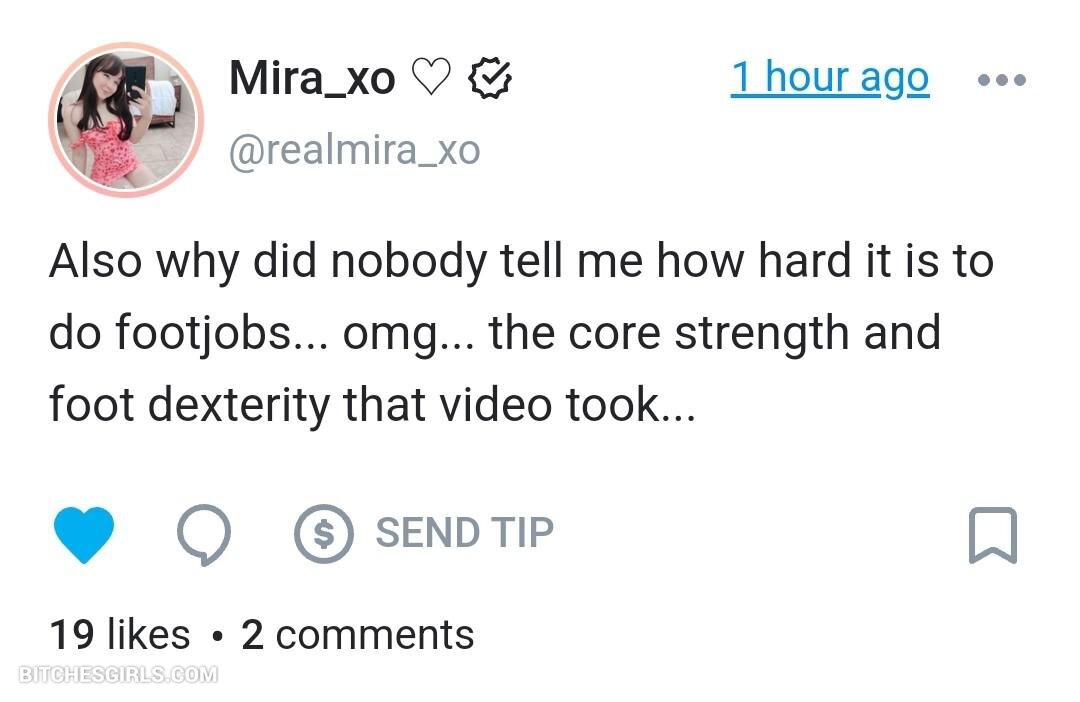The width and height of the screenshot is (1080, 702).
Task: Click the dollar sign tip icon
Action: point(323,534)
